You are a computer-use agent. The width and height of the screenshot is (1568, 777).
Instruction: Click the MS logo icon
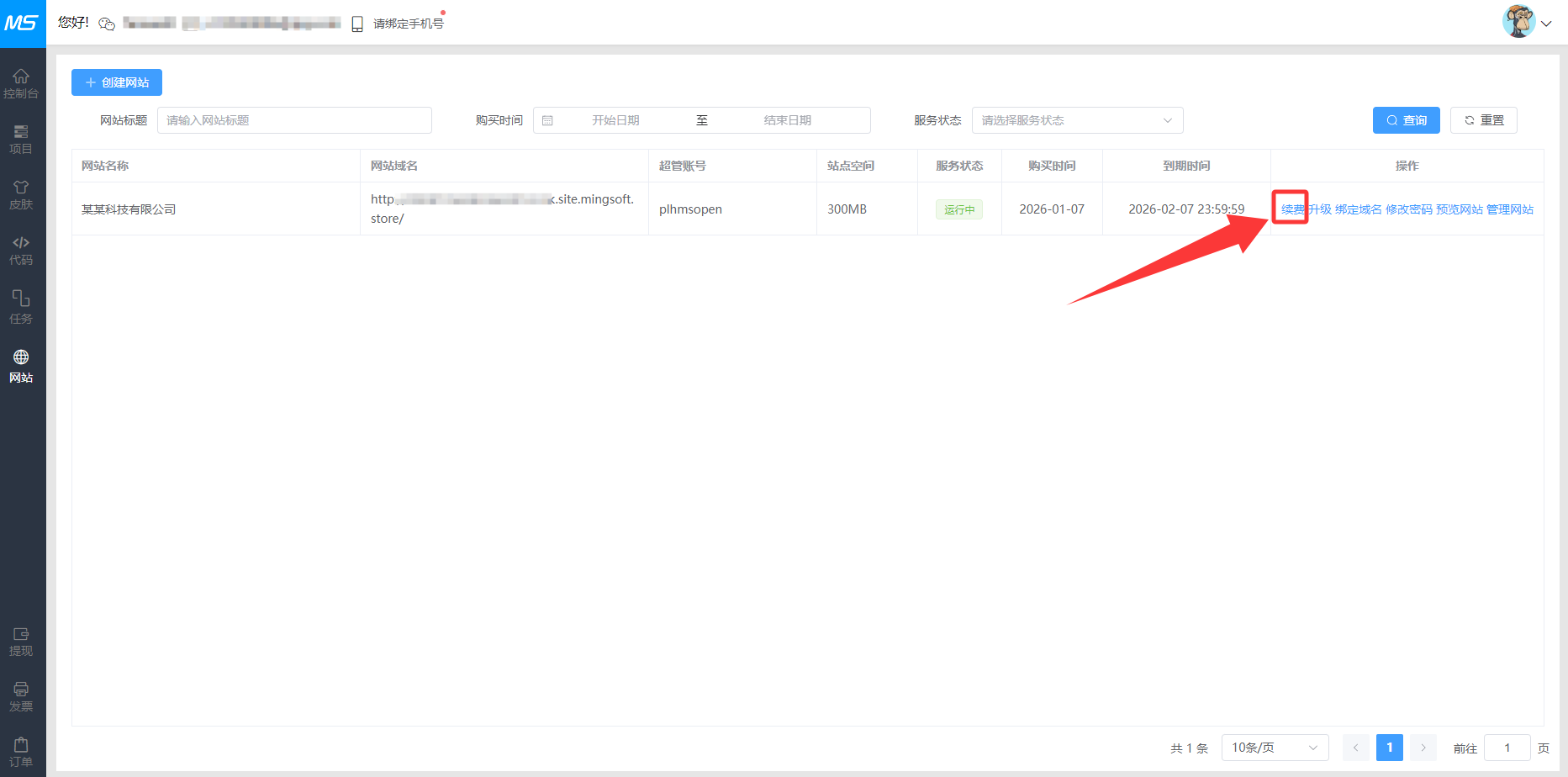pos(22,23)
